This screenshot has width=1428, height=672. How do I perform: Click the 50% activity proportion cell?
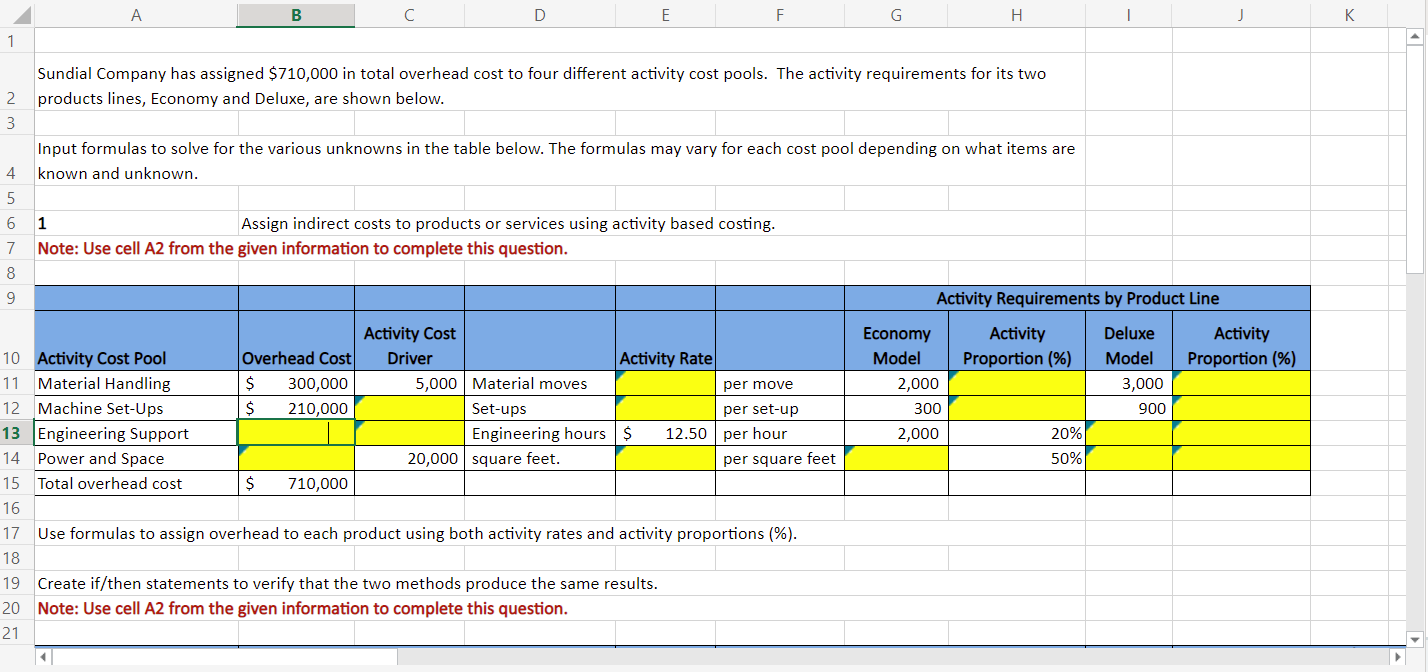pos(1016,458)
